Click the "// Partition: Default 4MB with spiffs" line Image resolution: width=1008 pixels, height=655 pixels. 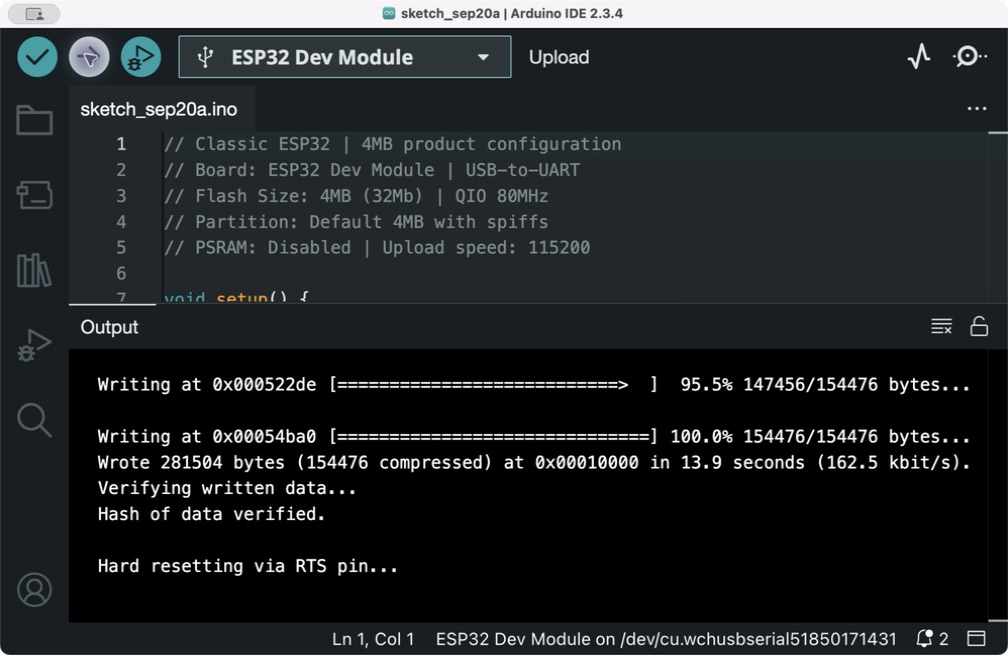pyautogui.click(x=356, y=222)
